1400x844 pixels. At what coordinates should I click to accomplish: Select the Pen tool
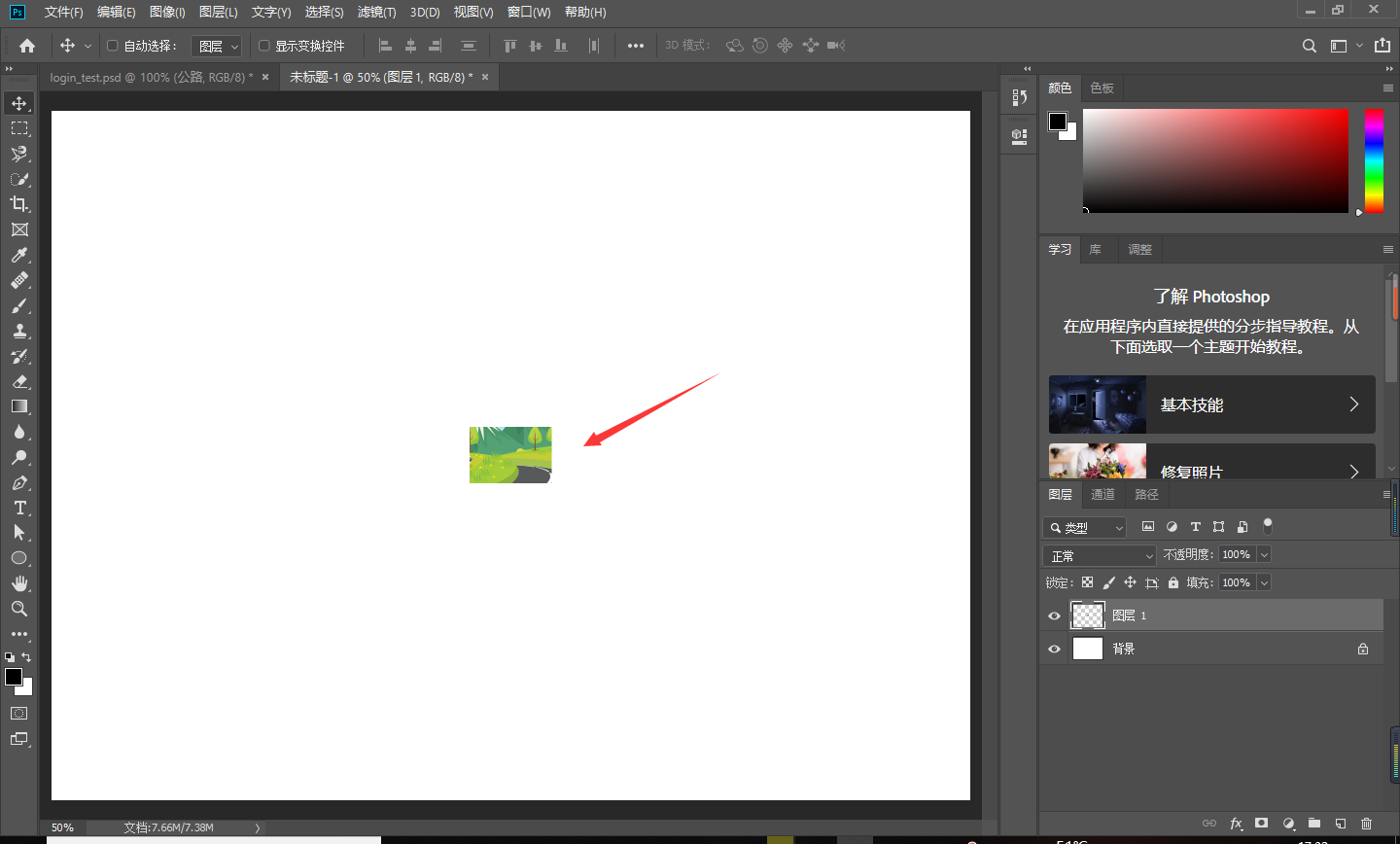point(19,482)
